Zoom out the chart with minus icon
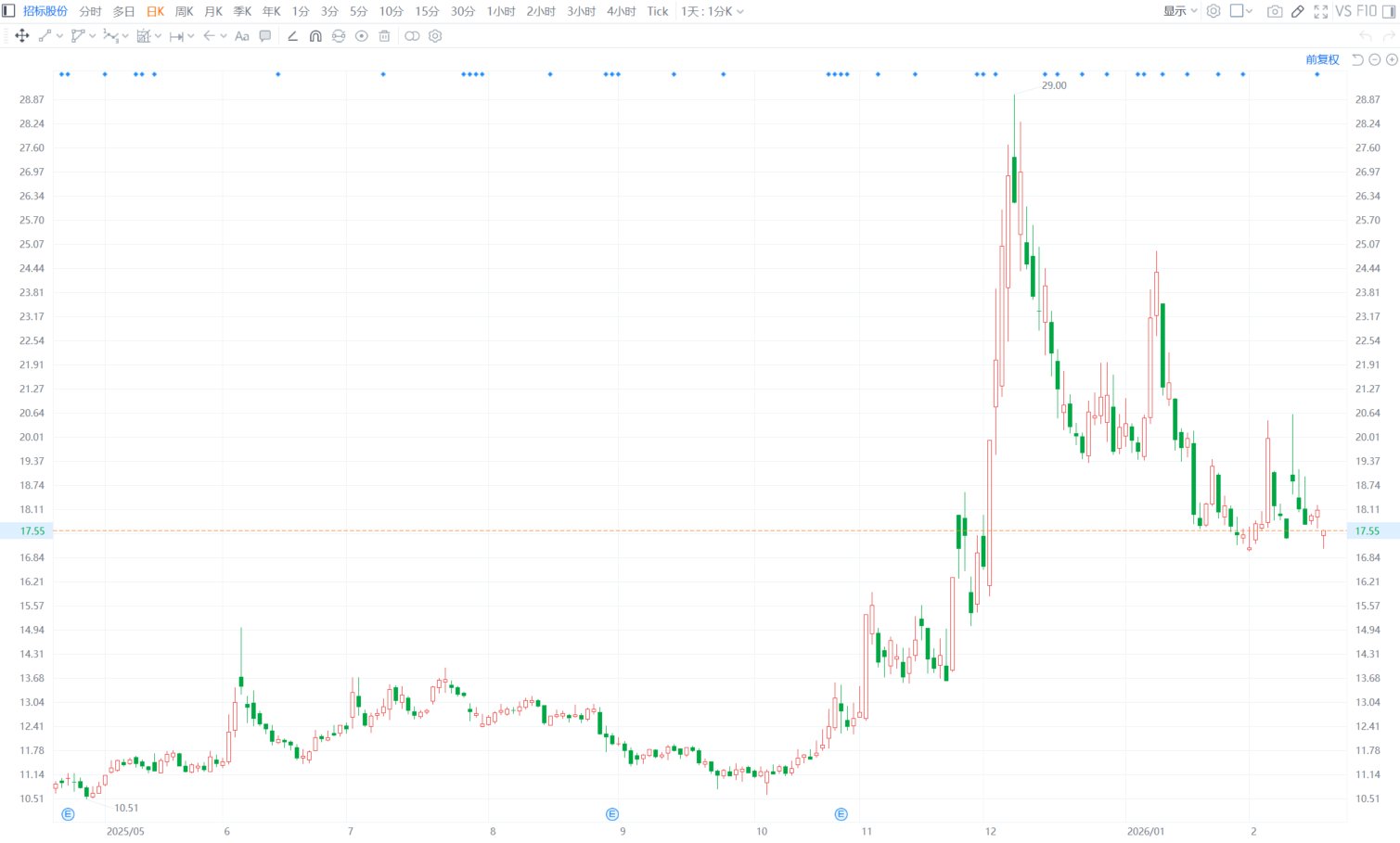The height and width of the screenshot is (843, 1400). 1375,59
